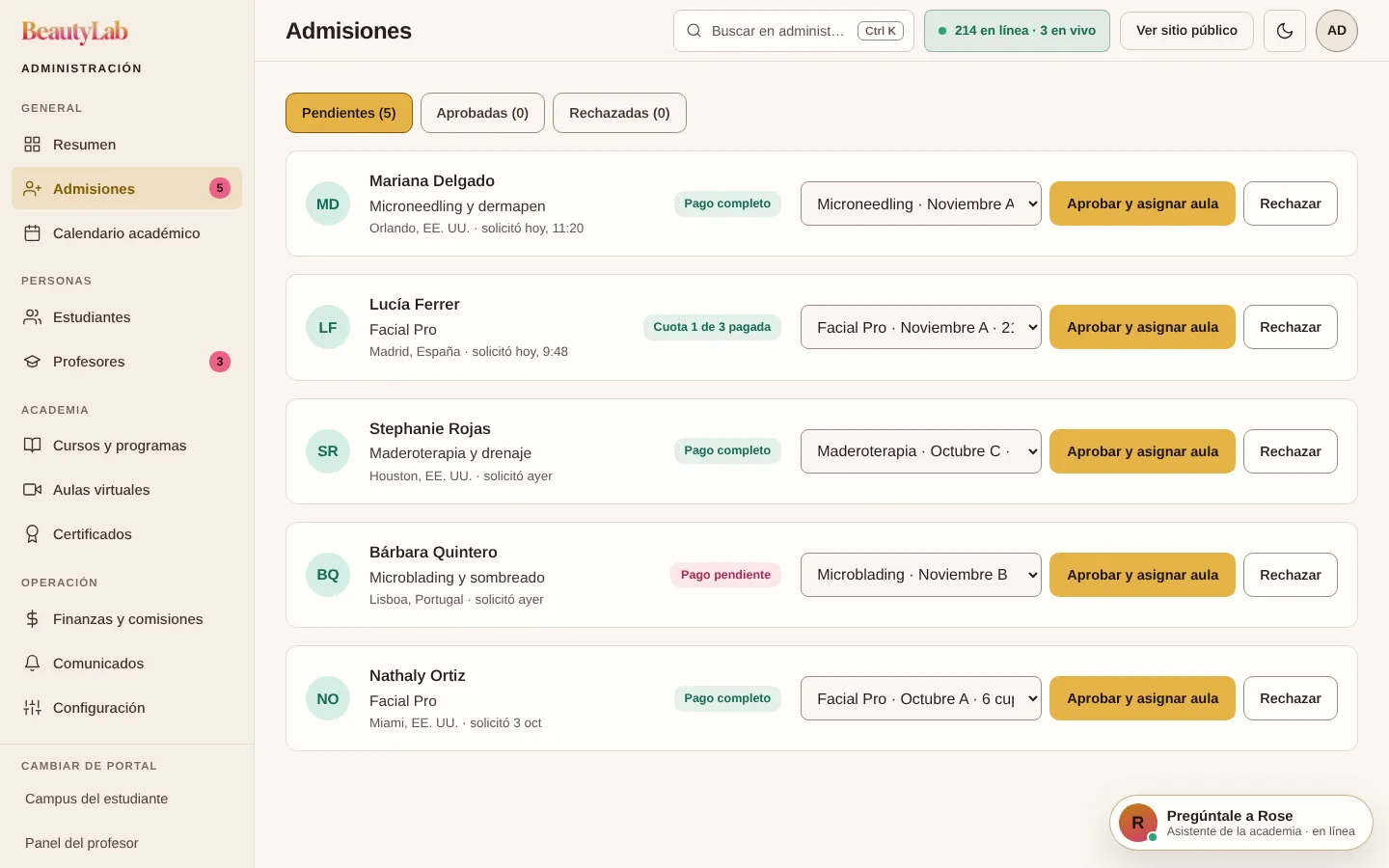Viewport: 1389px width, 868px height.
Task: Open the Pregúntale a Rose assistant chat
Action: coord(1241,823)
